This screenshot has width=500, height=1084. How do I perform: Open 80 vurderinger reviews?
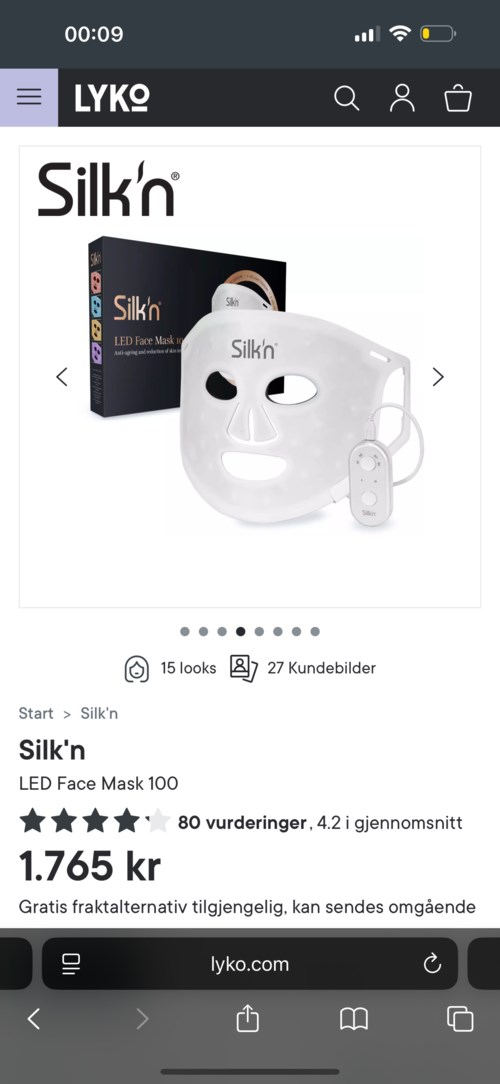[x=242, y=823]
